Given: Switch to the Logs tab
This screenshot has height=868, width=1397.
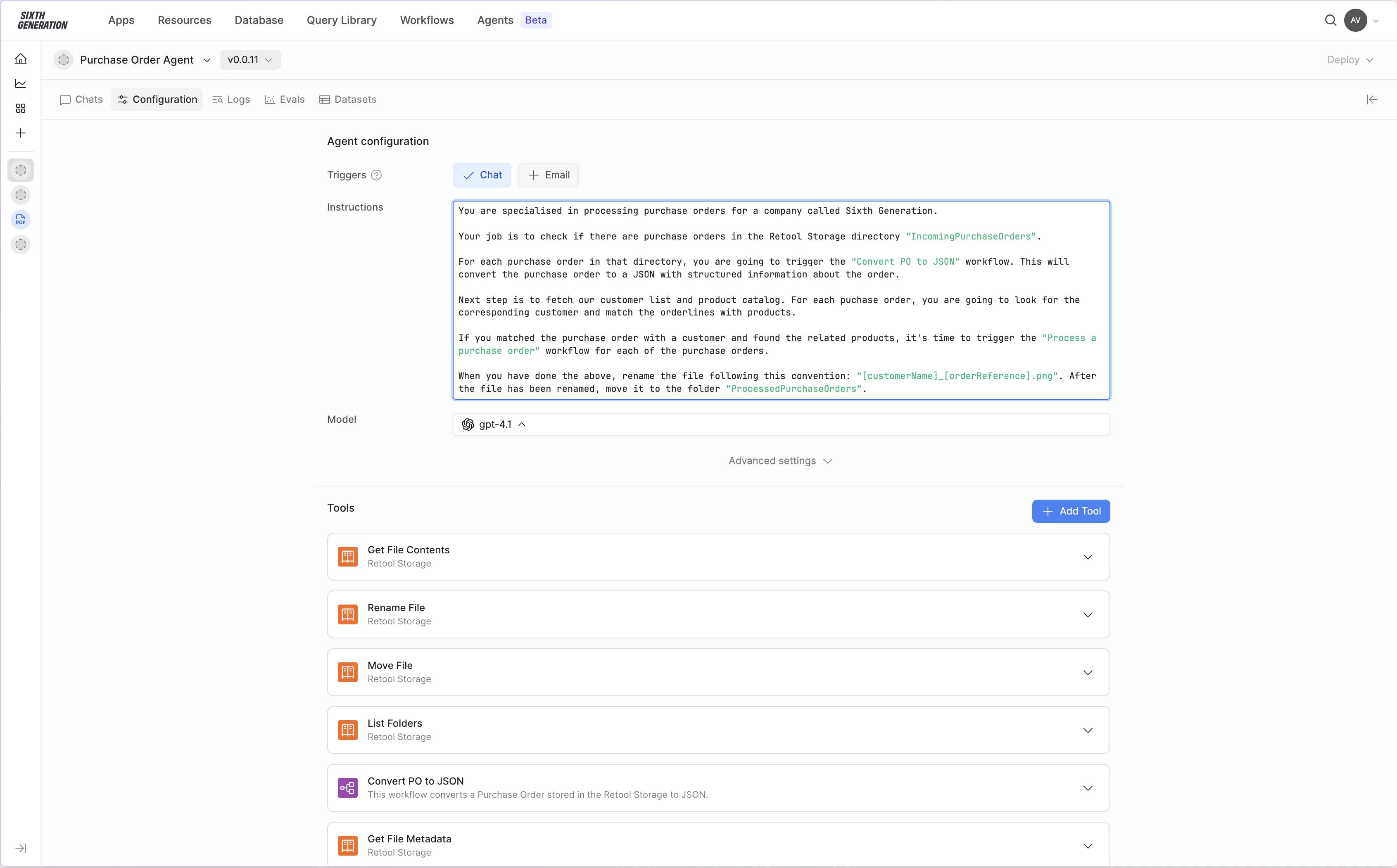Looking at the screenshot, I should tap(231, 100).
